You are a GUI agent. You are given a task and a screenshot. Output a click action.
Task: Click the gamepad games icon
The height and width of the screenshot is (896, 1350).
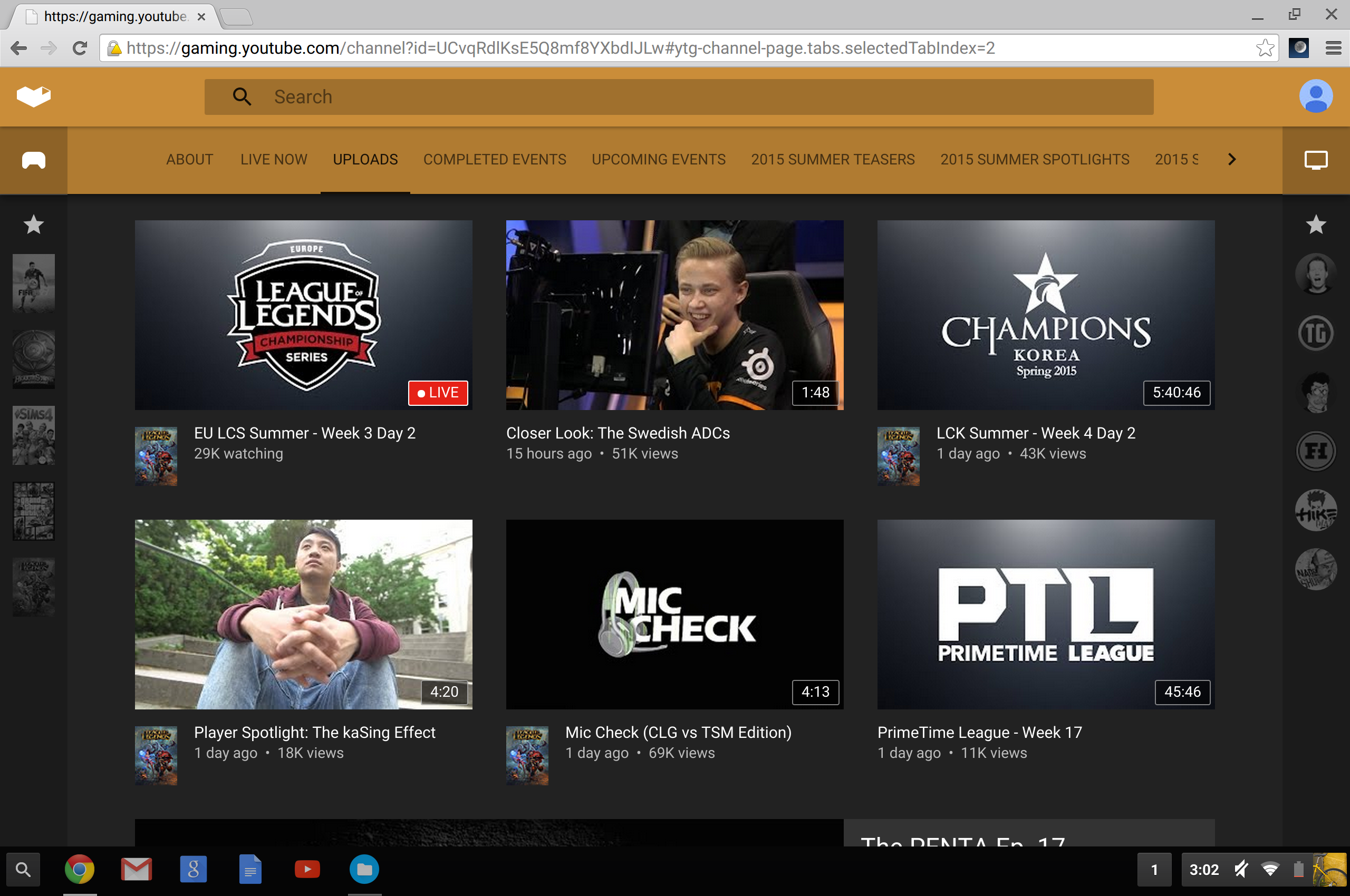coord(33,160)
